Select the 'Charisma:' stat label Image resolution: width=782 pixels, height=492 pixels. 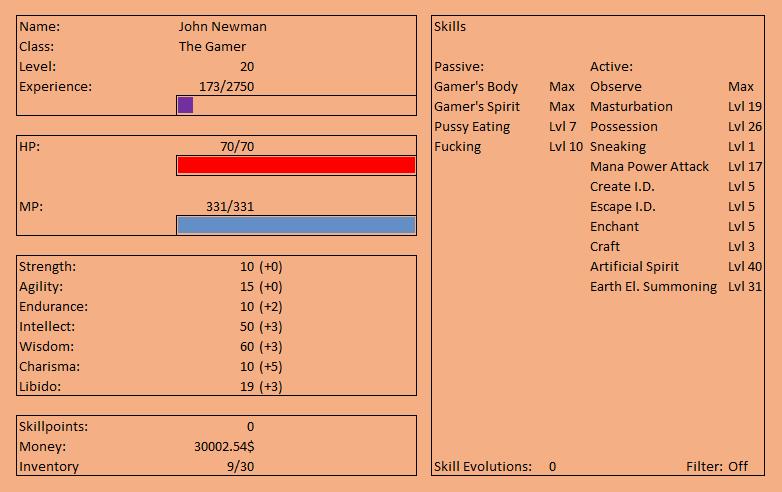click(49, 366)
